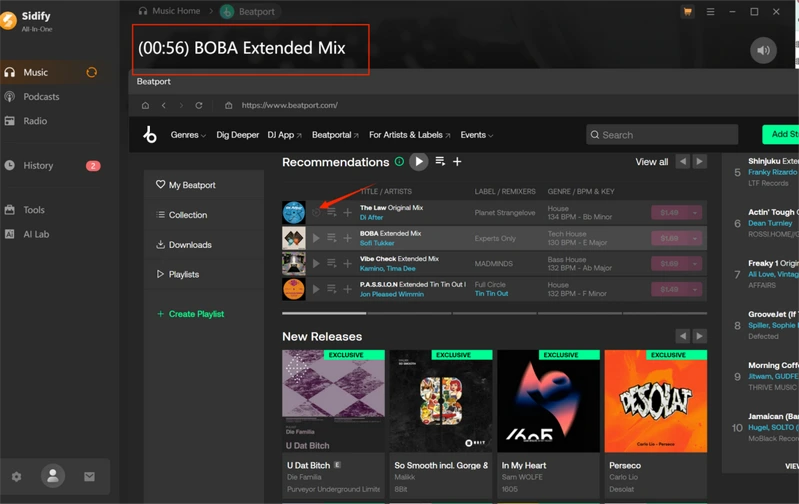Expand the Genres dropdown

[x=188, y=135]
